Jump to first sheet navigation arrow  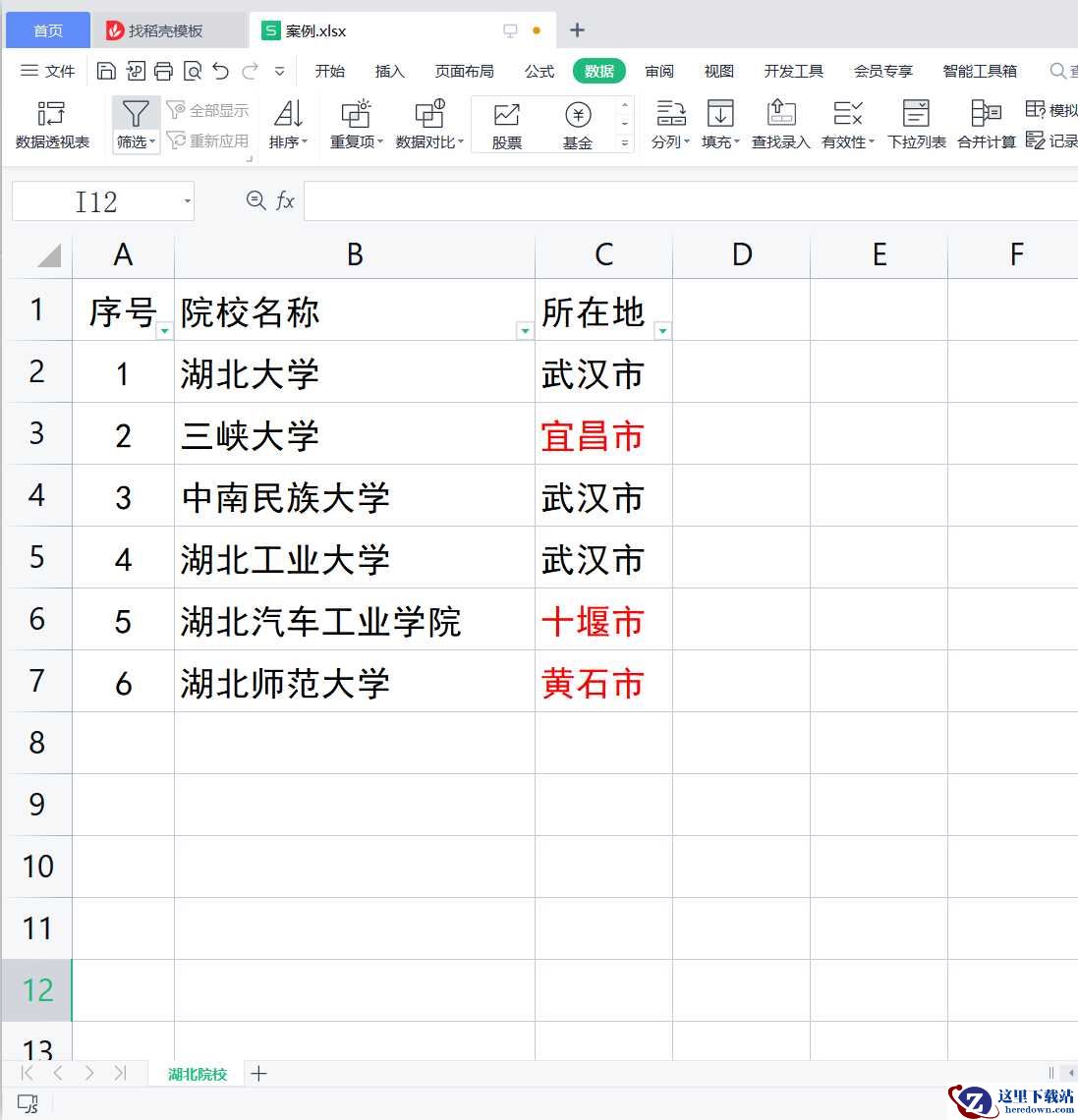(x=28, y=1073)
